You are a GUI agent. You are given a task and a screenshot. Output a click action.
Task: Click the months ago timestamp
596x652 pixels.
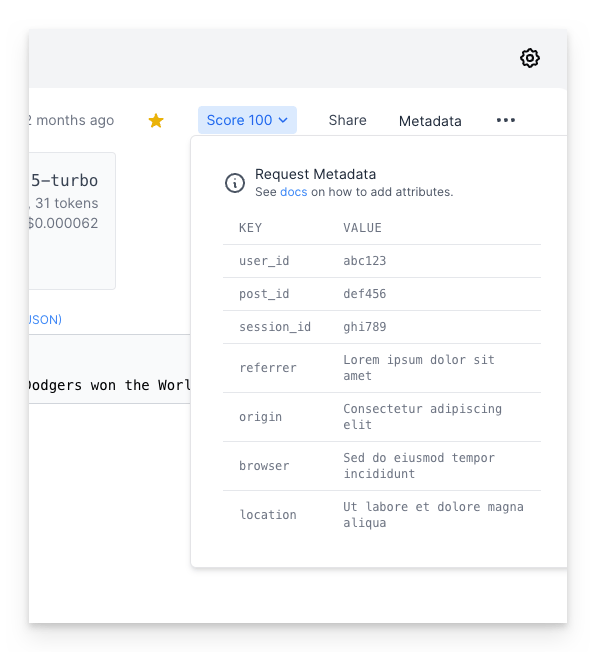(x=71, y=120)
